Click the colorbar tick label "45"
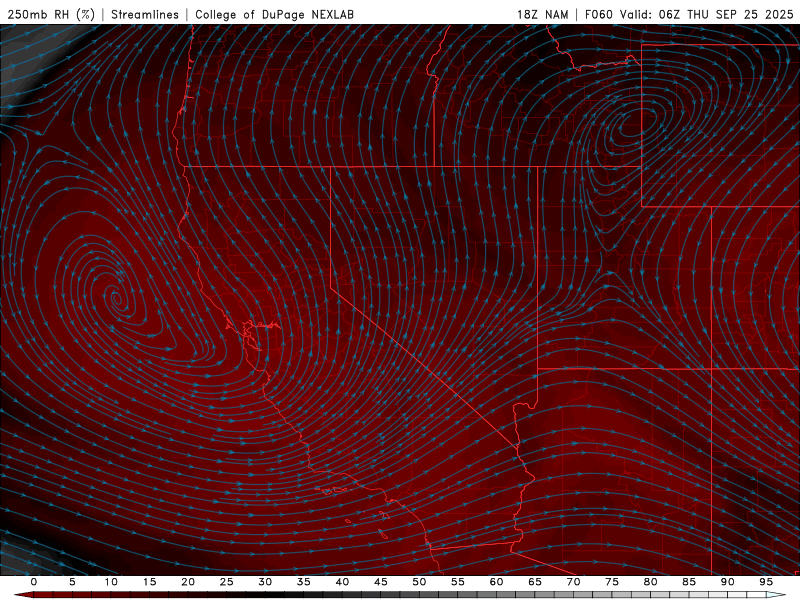 point(381,582)
